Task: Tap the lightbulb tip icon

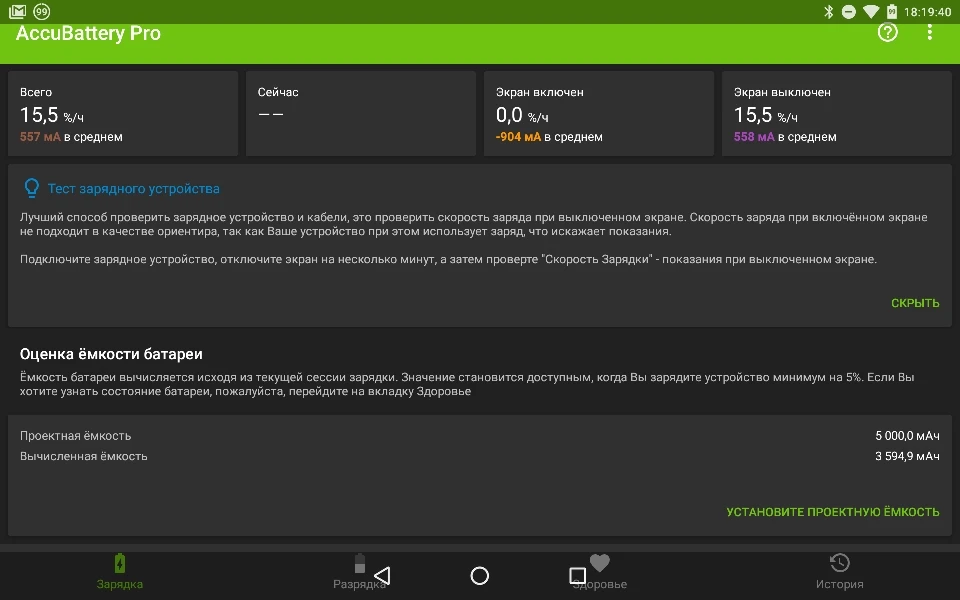Action: point(31,188)
